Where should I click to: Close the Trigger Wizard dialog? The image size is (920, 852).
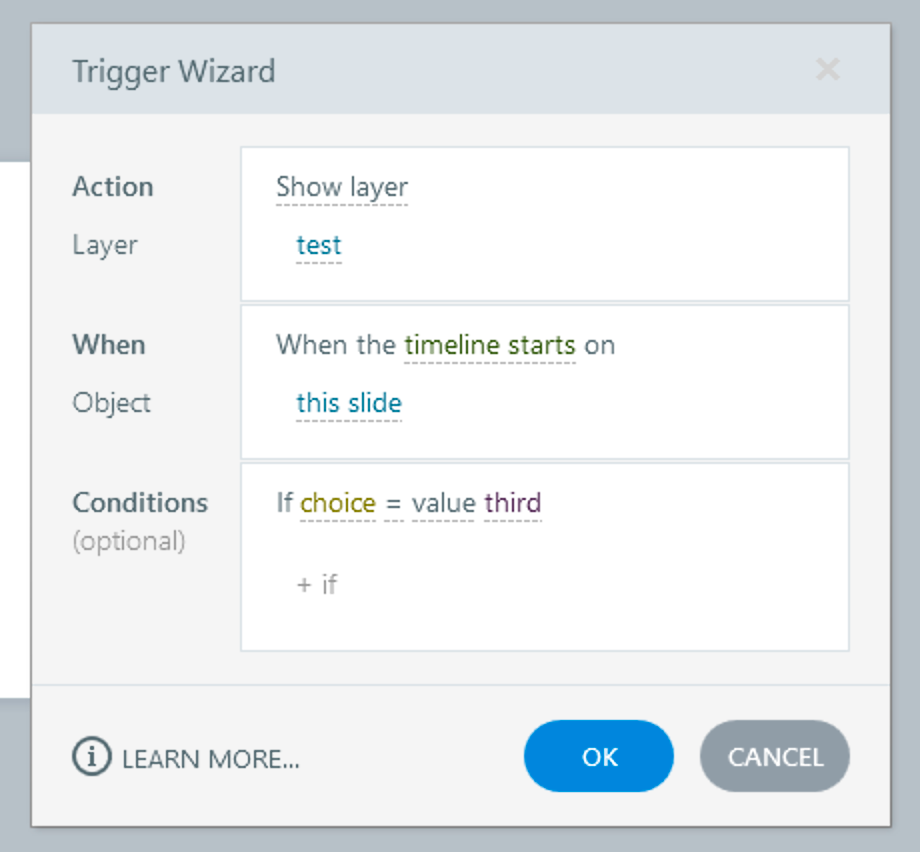coord(827,69)
